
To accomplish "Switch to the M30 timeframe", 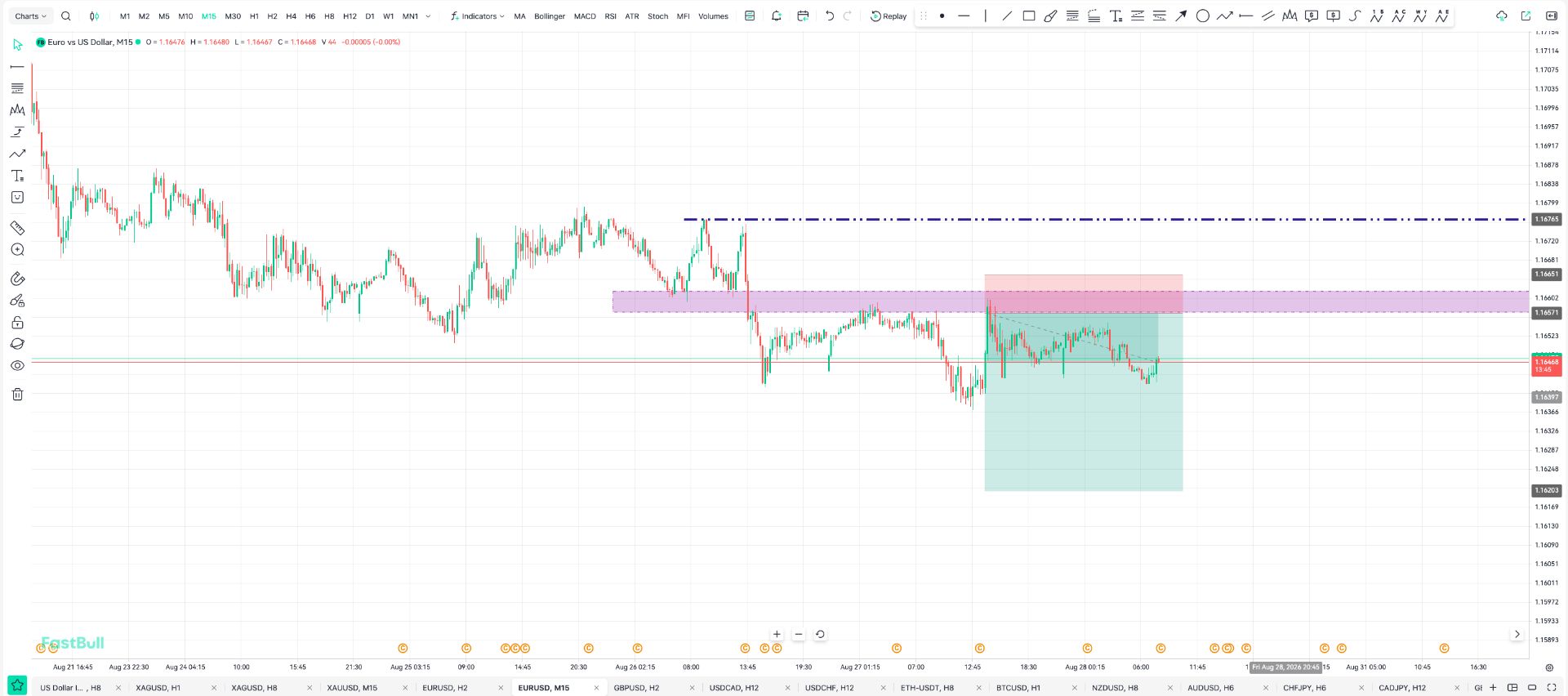I will (x=233, y=16).
